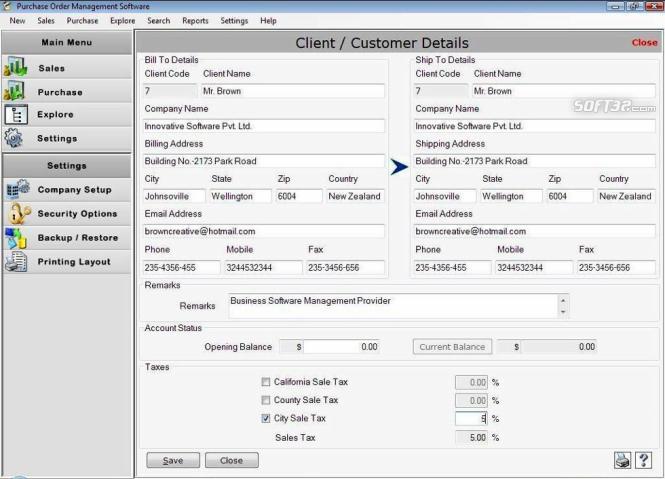The width and height of the screenshot is (665, 479).
Task: Open Printing Layout icon
Action: 16,261
